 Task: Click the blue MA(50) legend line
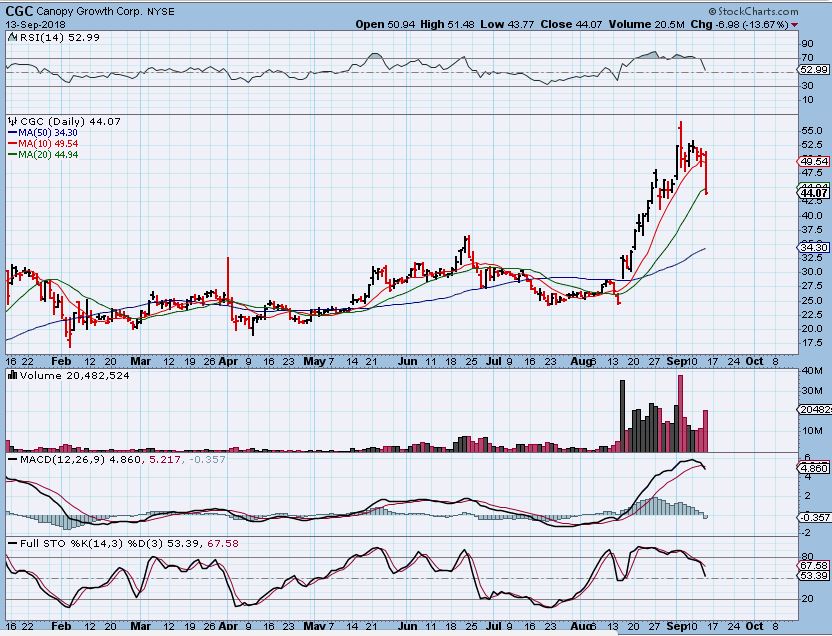click(13, 133)
